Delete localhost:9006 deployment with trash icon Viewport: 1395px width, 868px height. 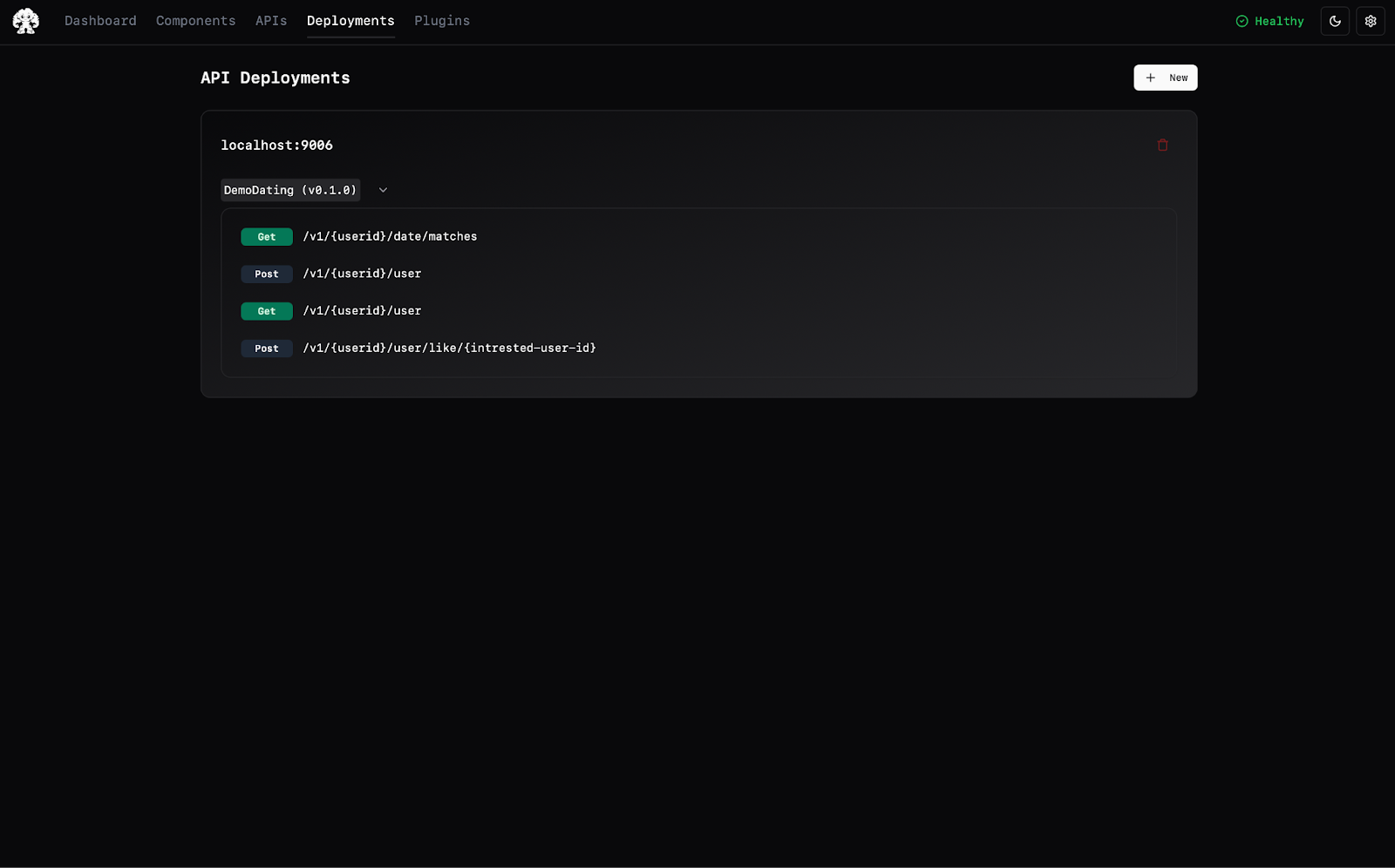(x=1162, y=146)
